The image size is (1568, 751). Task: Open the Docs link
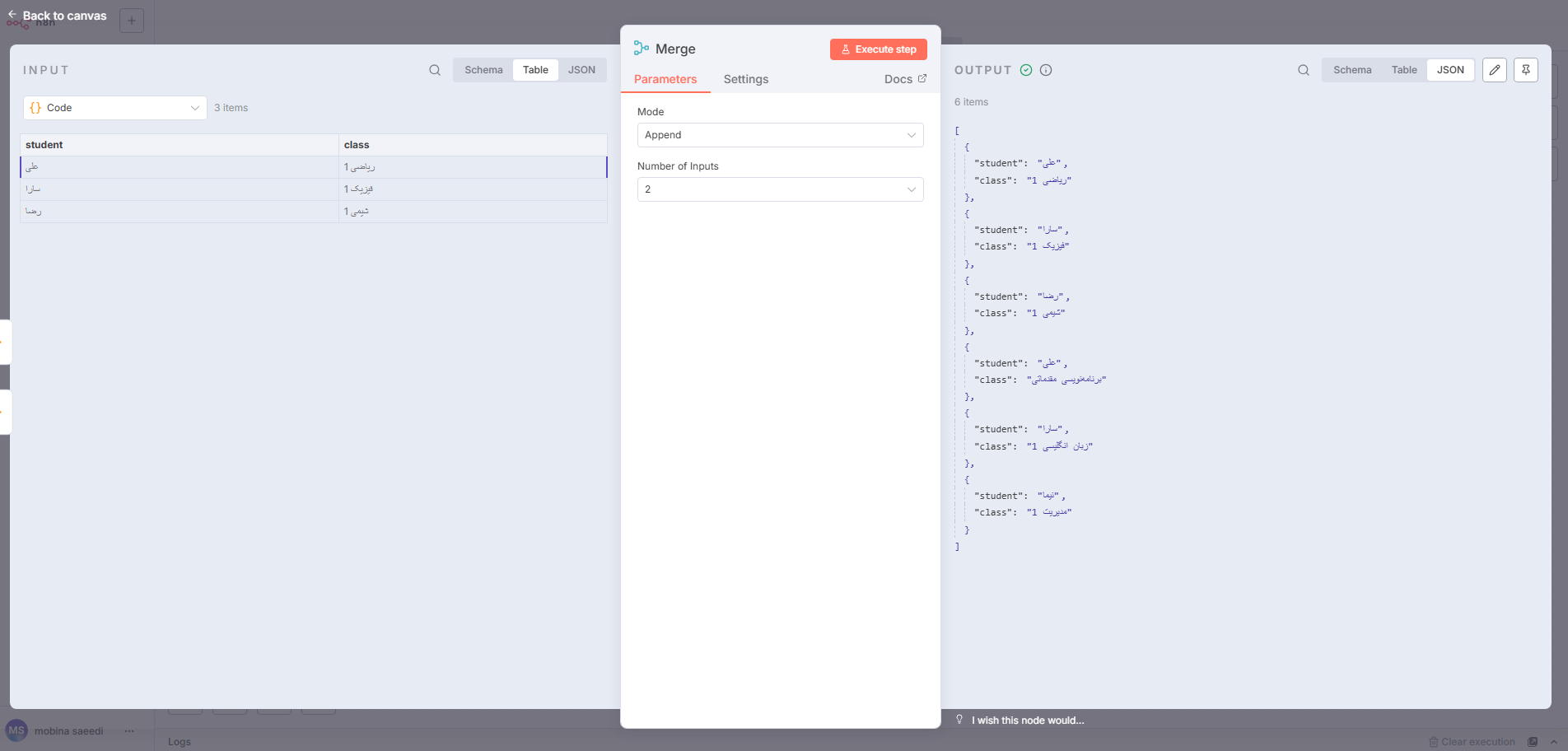point(903,79)
